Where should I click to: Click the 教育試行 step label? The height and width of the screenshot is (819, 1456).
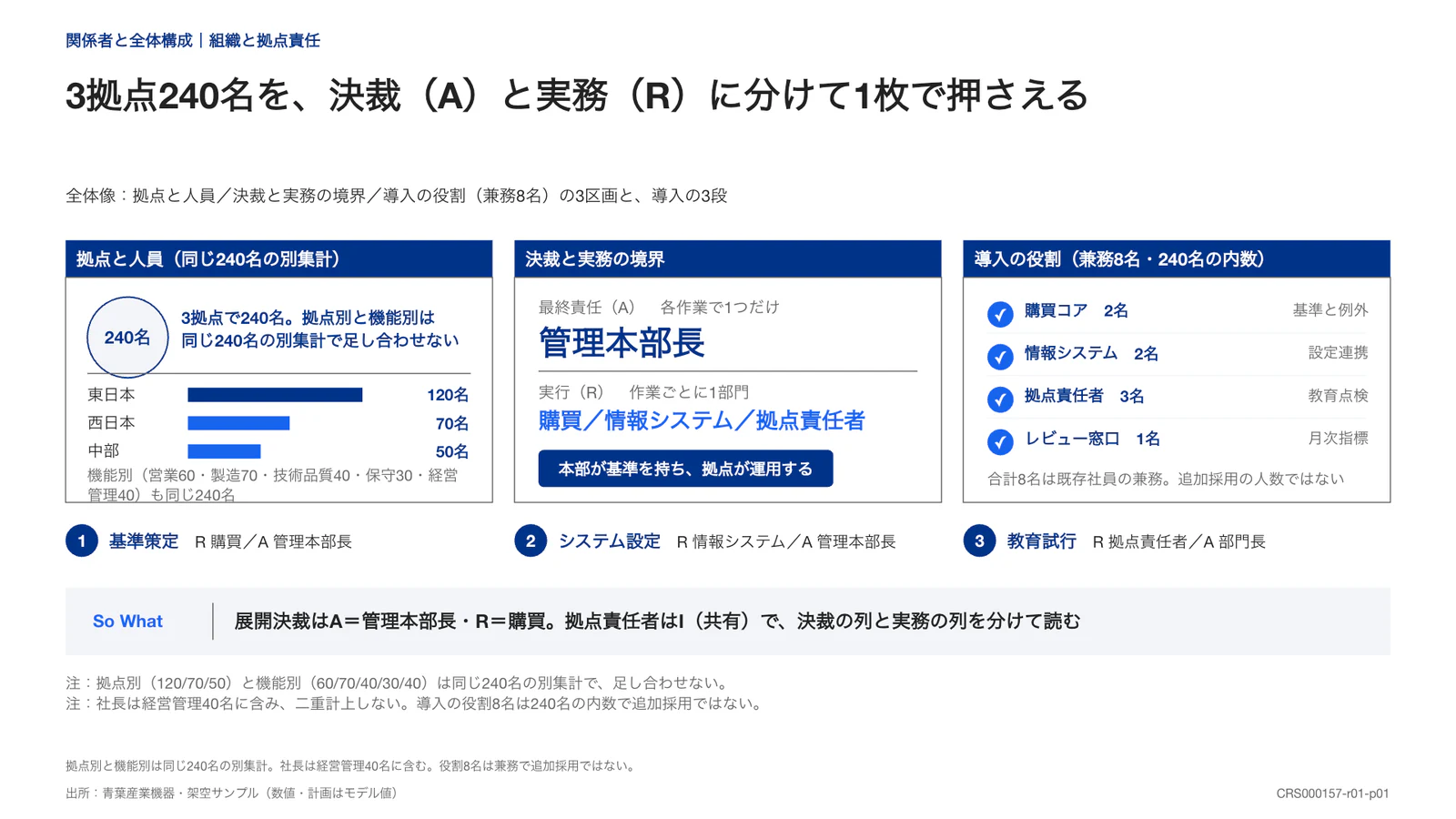(x=1042, y=541)
